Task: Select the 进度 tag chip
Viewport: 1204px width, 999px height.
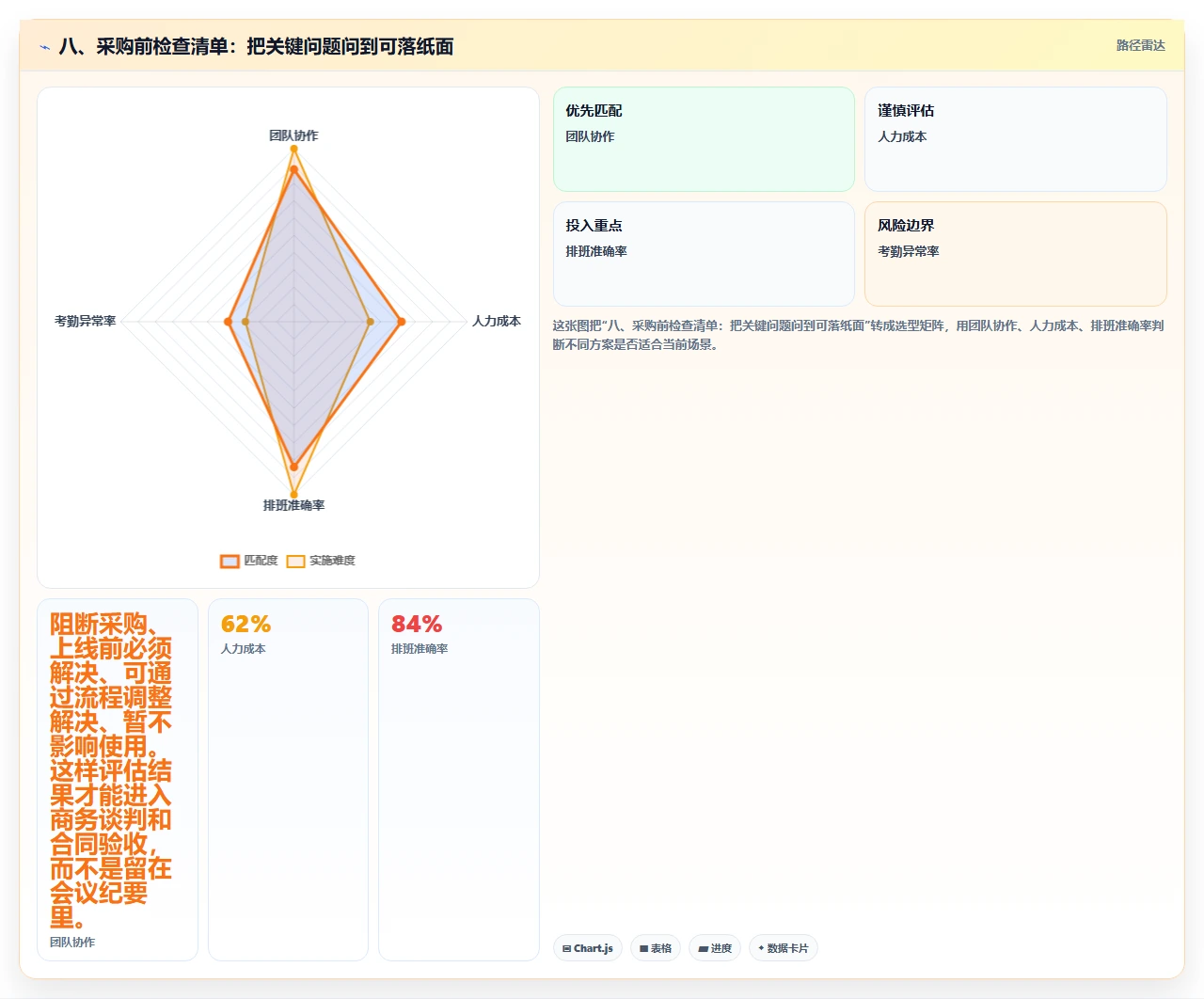Action: [715, 948]
